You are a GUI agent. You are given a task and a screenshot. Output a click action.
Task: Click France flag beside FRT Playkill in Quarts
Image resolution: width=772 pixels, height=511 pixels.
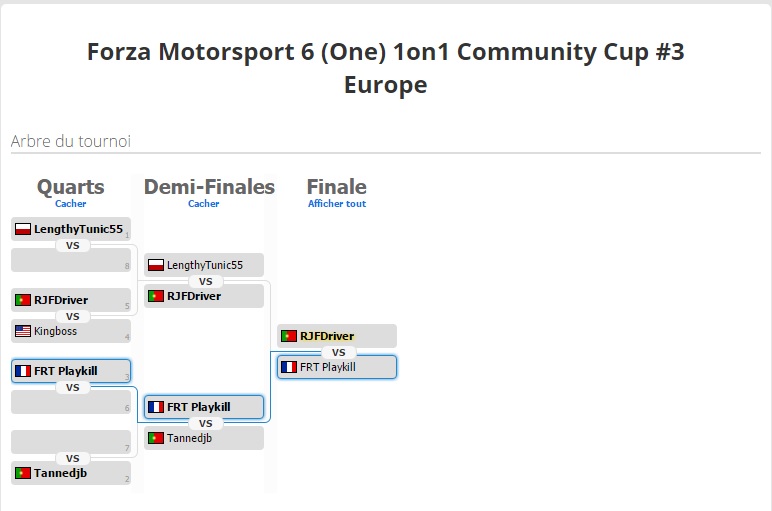pyautogui.click(x=23, y=371)
